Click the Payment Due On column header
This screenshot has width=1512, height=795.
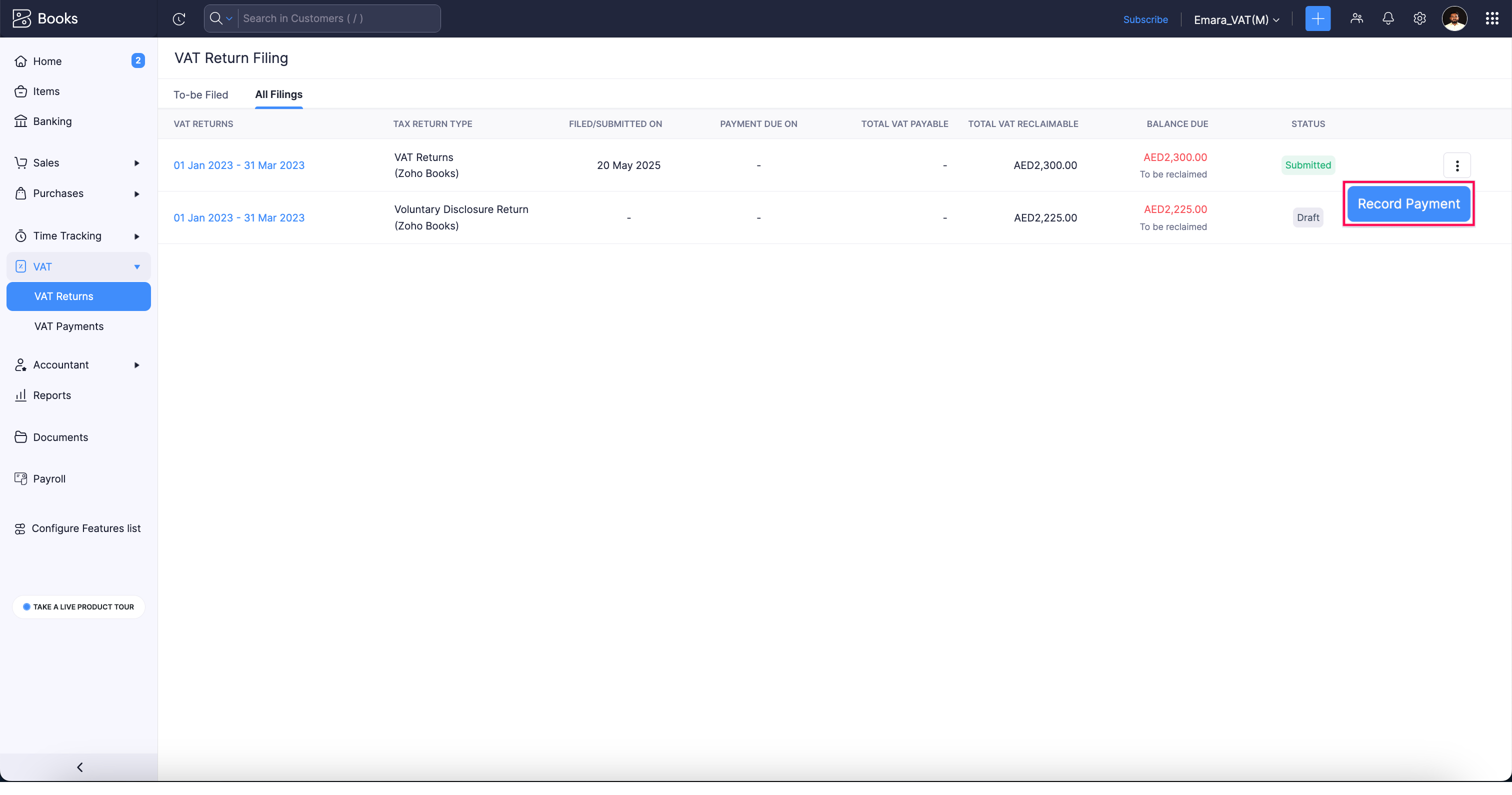coord(758,124)
